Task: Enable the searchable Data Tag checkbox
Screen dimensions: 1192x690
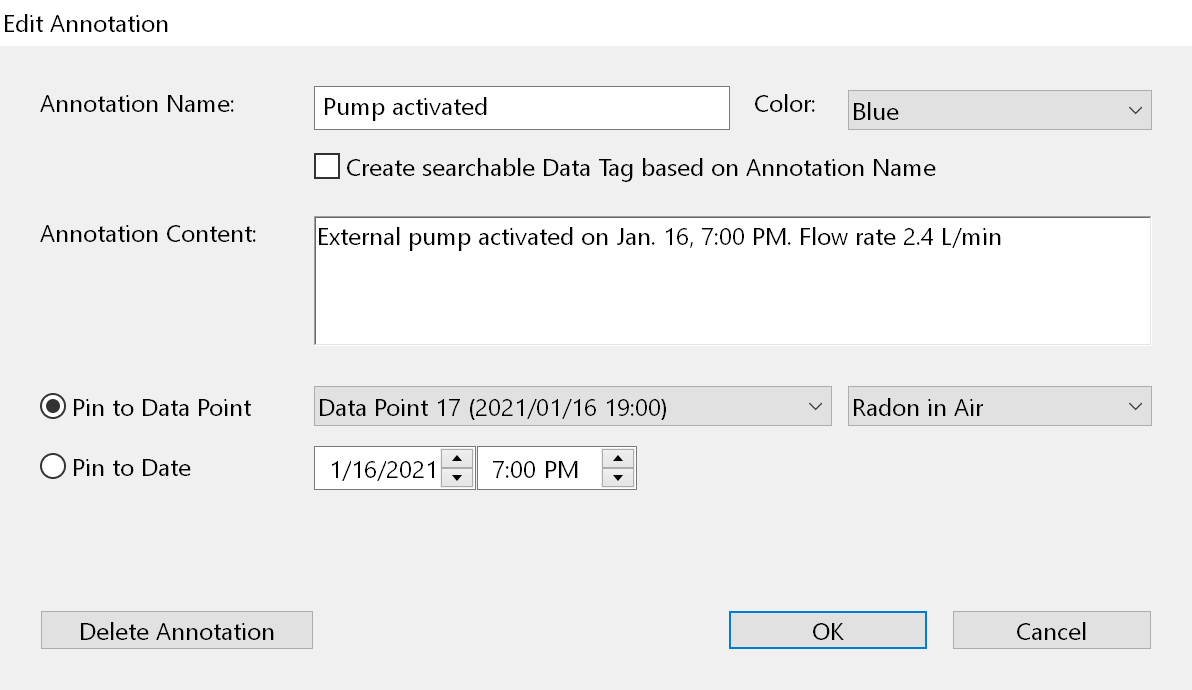Action: [x=327, y=167]
